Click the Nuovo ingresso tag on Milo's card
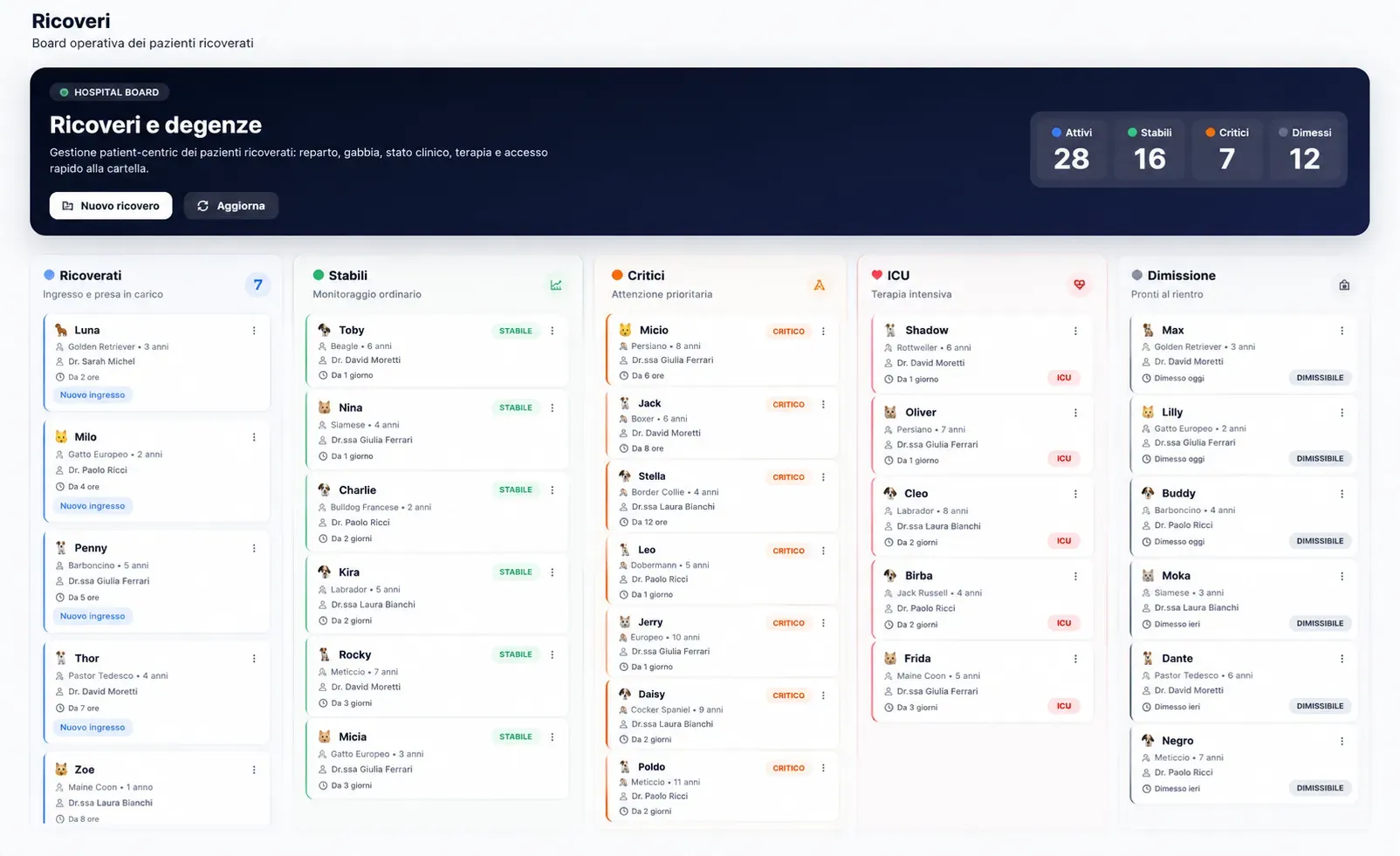The image size is (1400, 856). pos(93,506)
